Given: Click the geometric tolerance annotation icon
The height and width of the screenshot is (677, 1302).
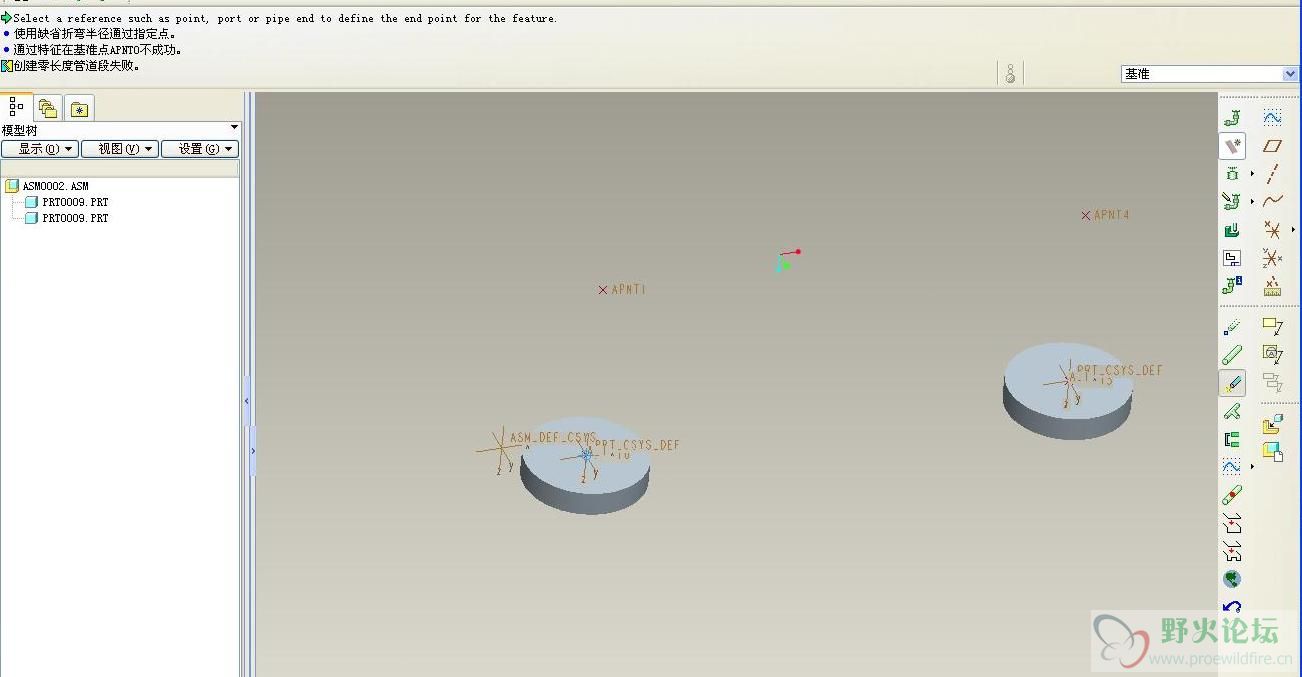Looking at the screenshot, I should click(x=1272, y=355).
